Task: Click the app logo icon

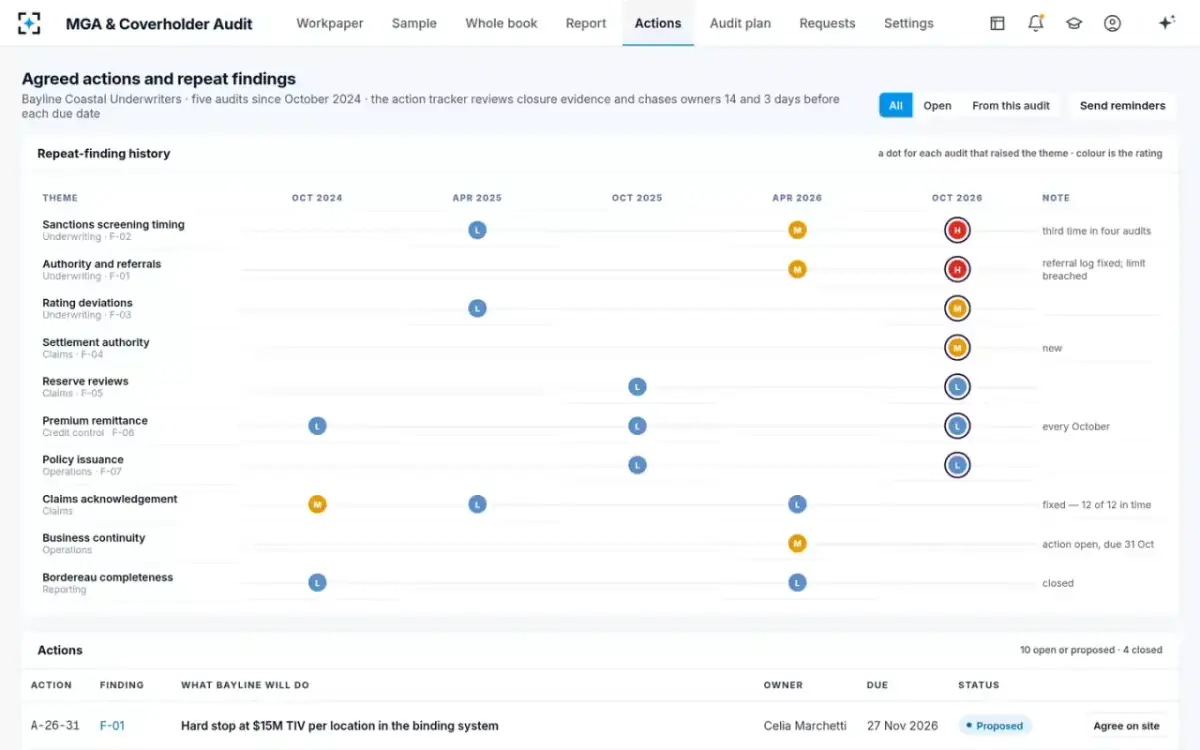Action: 29,23
